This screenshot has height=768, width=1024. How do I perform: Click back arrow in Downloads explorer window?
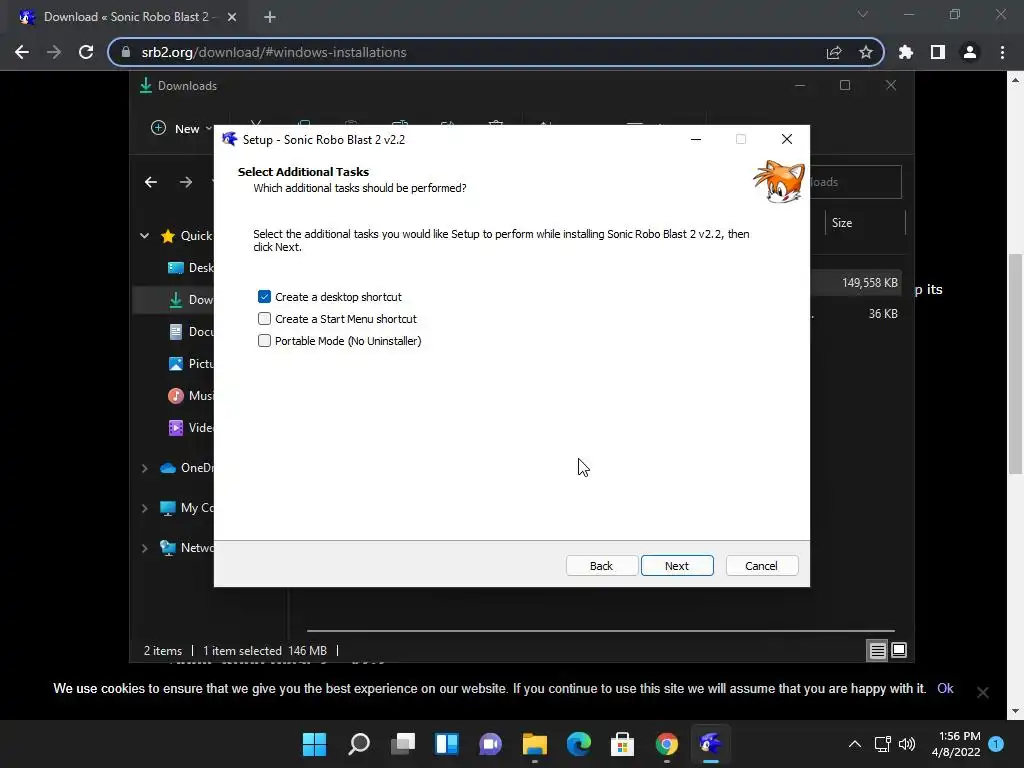[x=151, y=182]
